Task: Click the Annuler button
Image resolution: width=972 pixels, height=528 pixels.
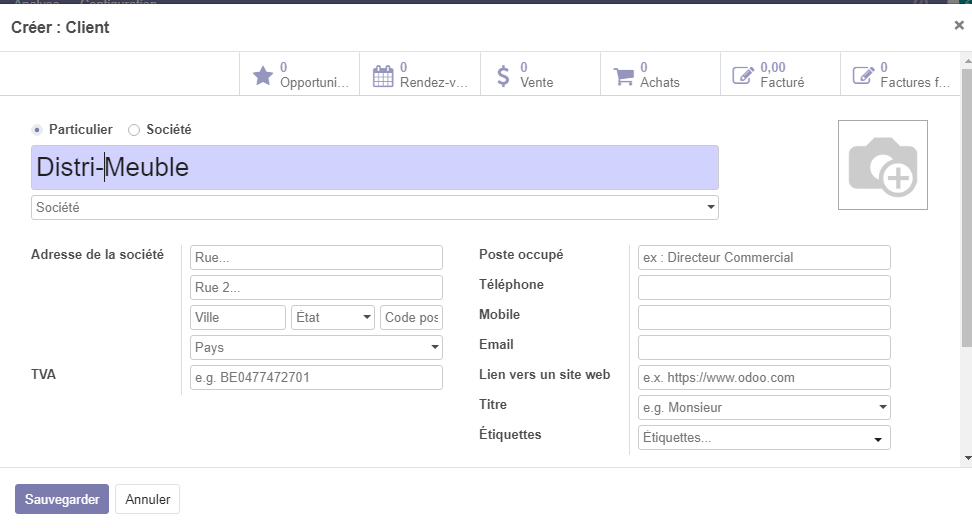Action: pos(147,499)
